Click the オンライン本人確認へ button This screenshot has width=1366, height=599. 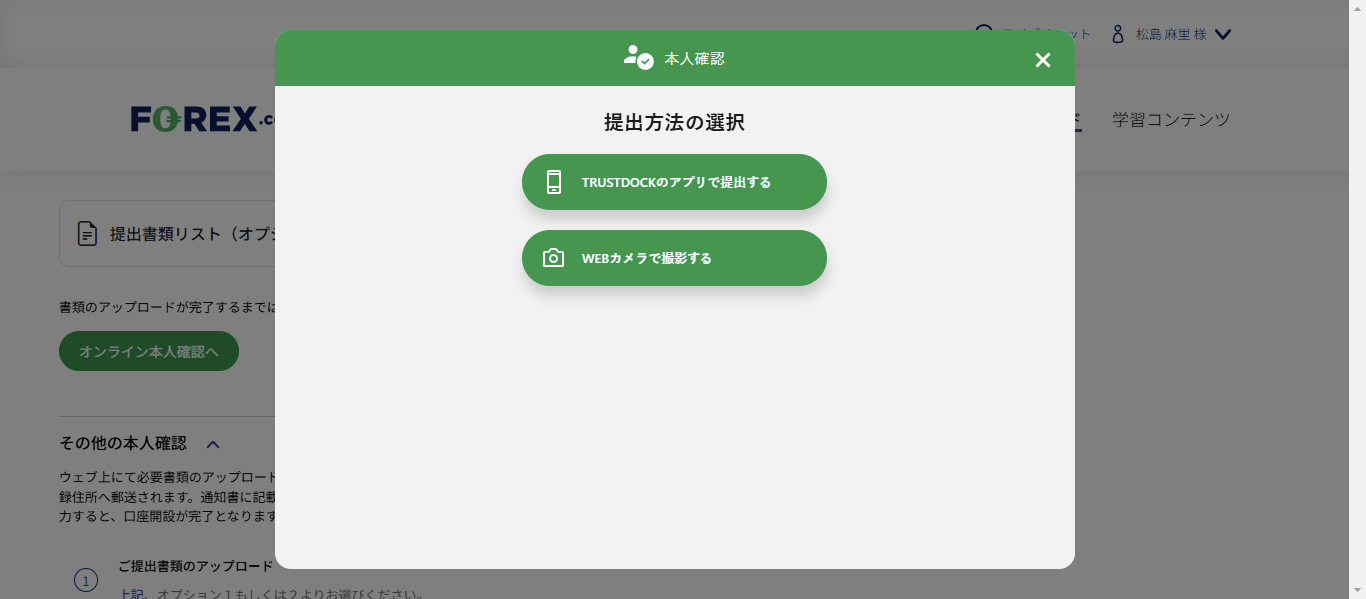coord(148,351)
